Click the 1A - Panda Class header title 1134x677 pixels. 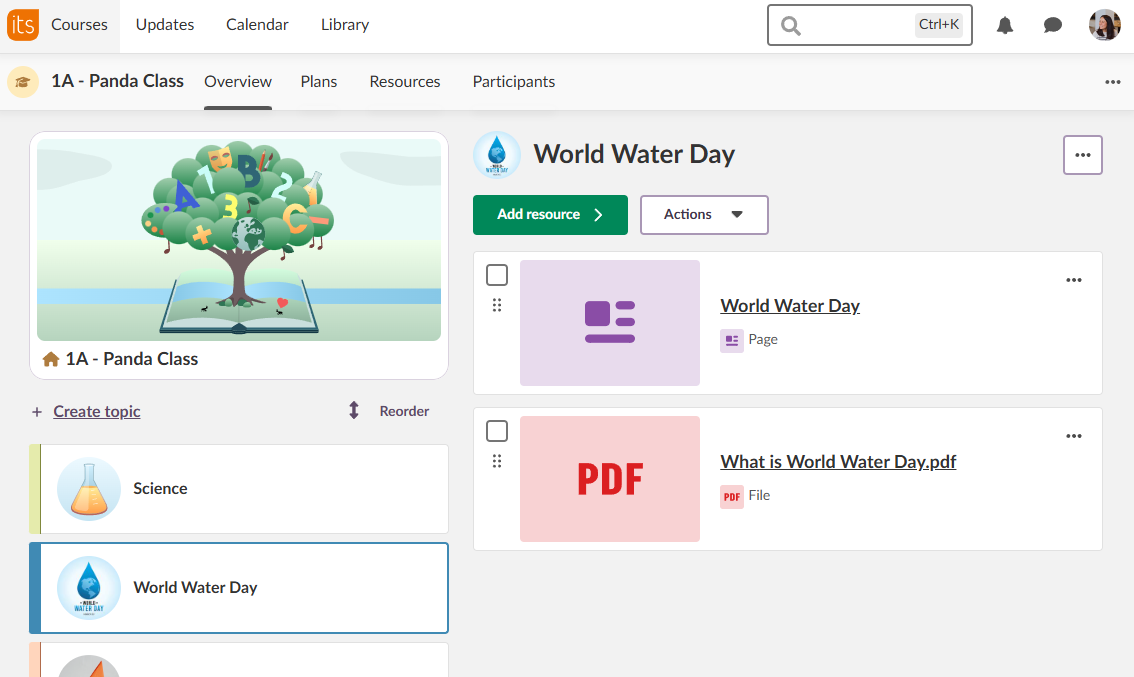point(117,81)
